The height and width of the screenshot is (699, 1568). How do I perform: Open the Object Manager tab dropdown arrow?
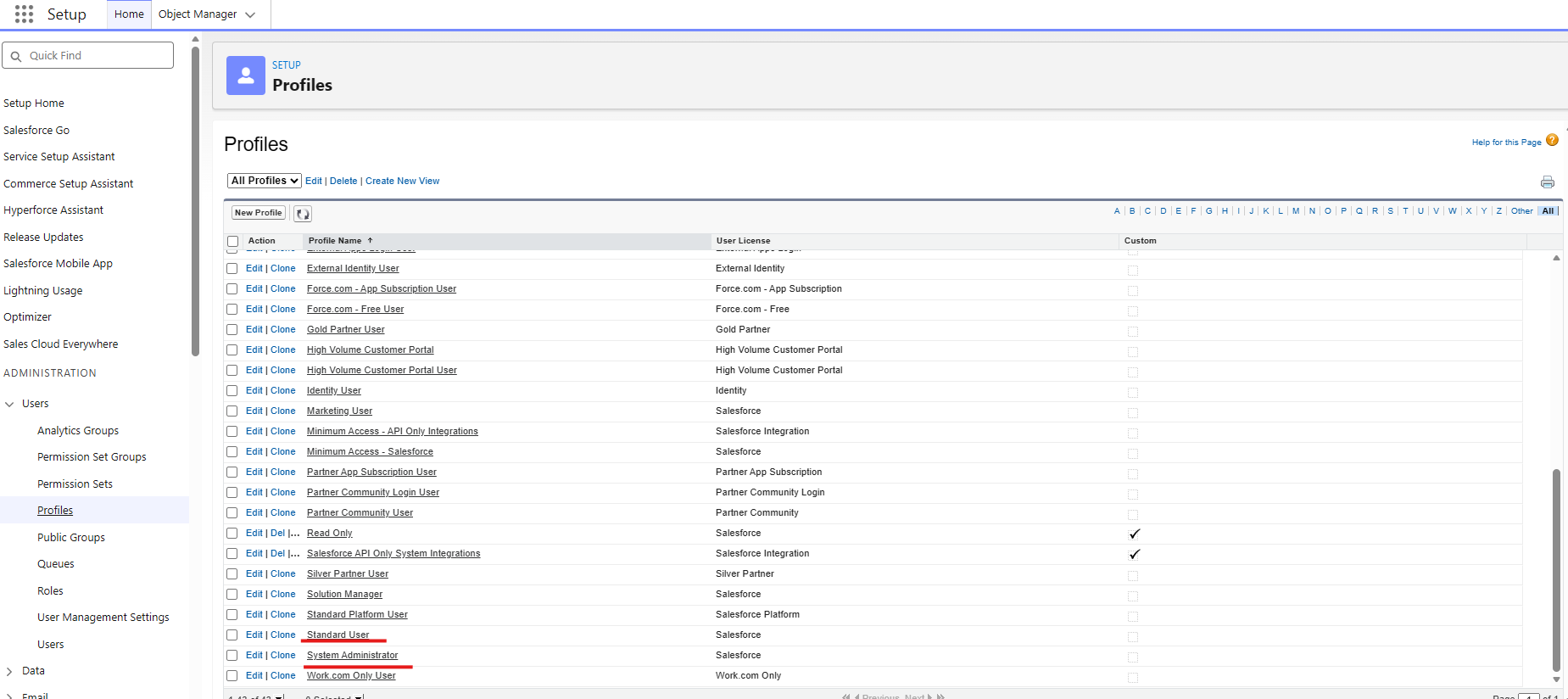(x=250, y=14)
